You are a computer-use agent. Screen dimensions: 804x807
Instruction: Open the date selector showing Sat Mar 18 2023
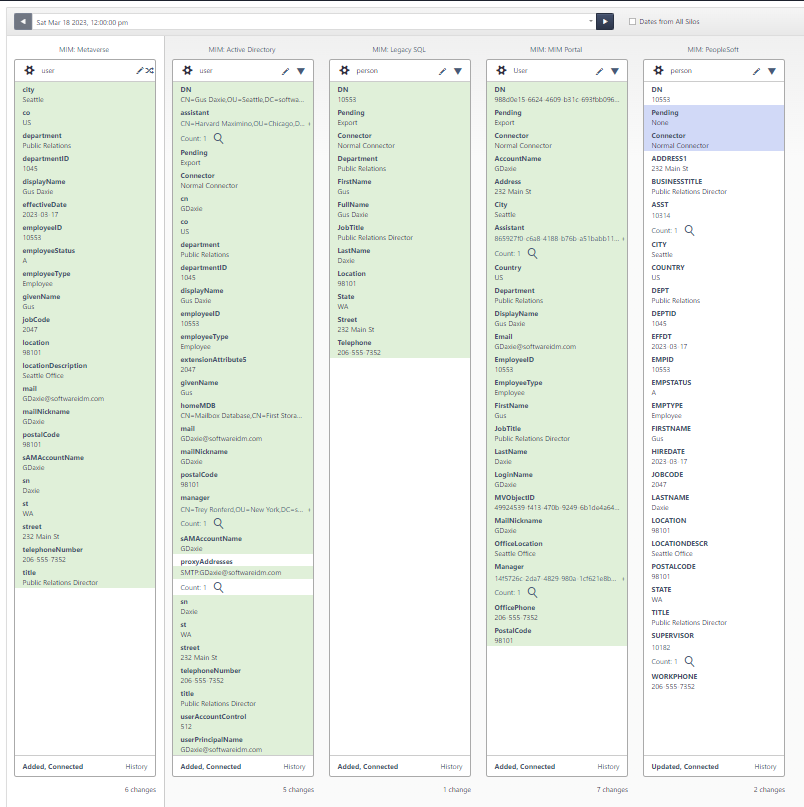pyautogui.click(x=314, y=22)
